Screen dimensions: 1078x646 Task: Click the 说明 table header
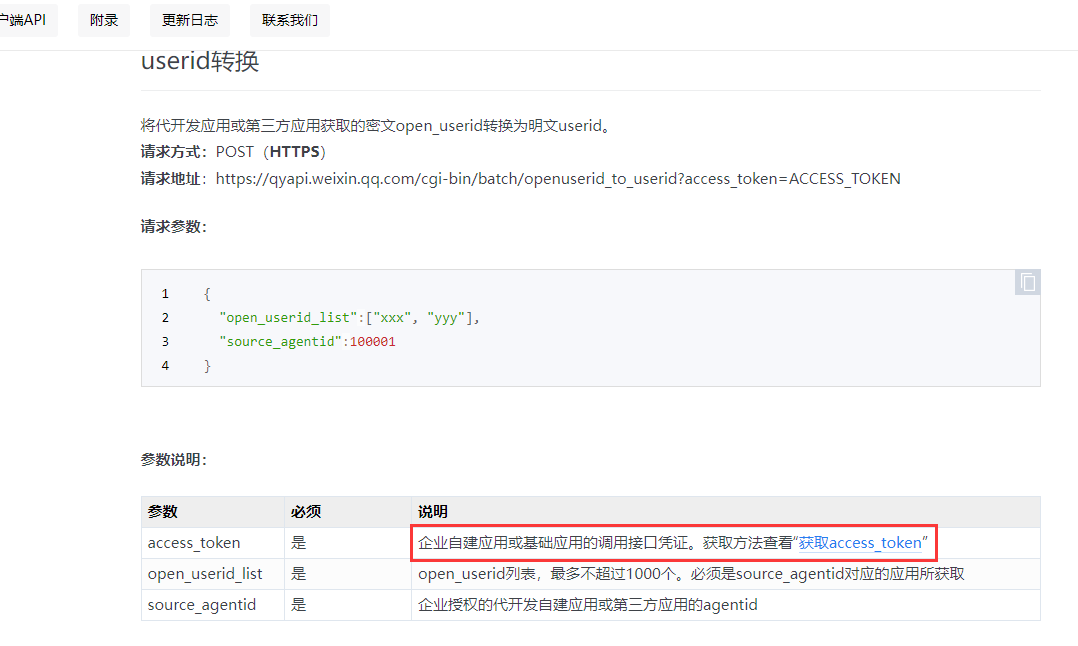(x=431, y=511)
